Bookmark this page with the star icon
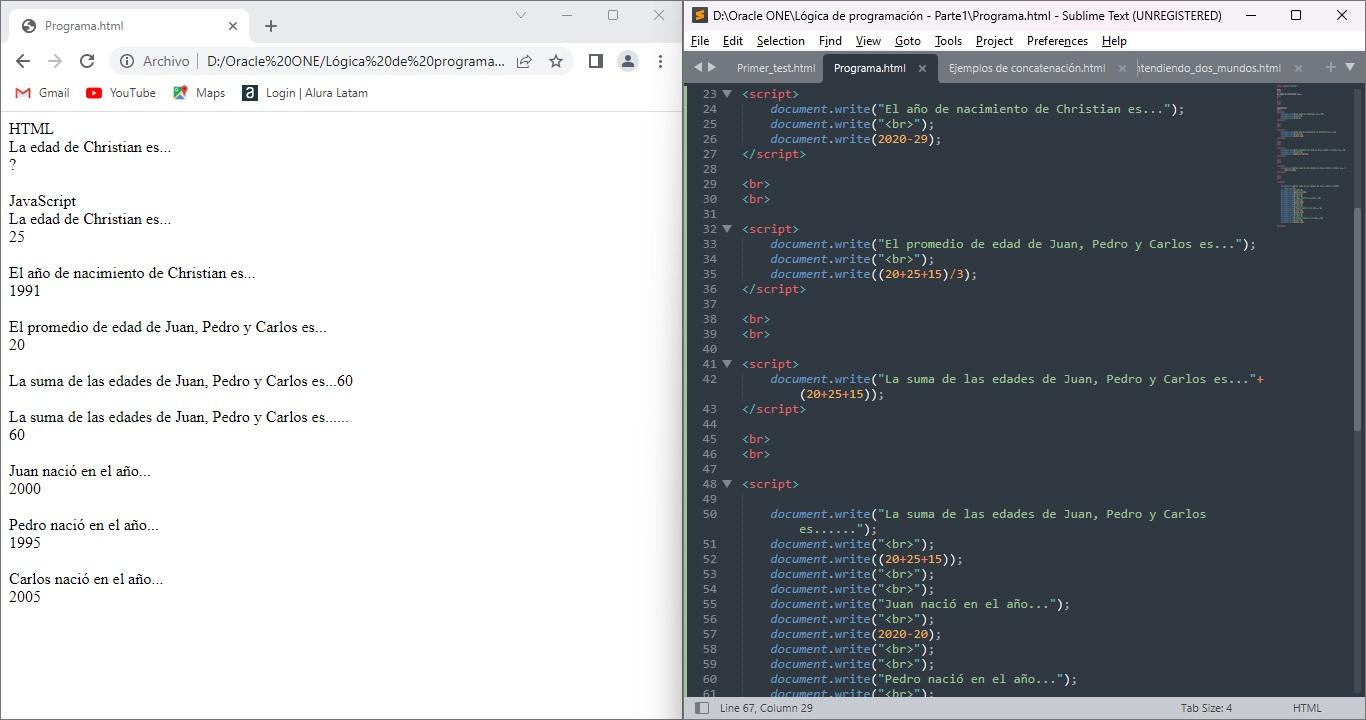Image resolution: width=1366 pixels, height=720 pixels. 556,61
